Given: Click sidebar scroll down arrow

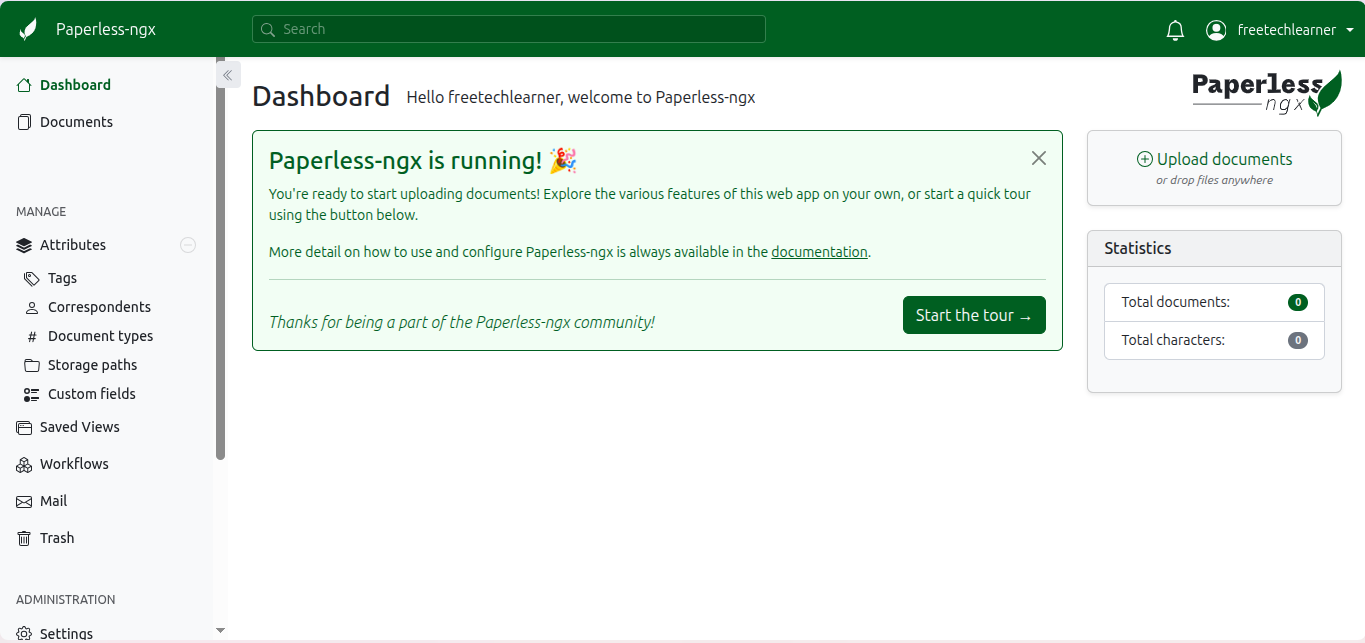Looking at the screenshot, I should tap(221, 631).
